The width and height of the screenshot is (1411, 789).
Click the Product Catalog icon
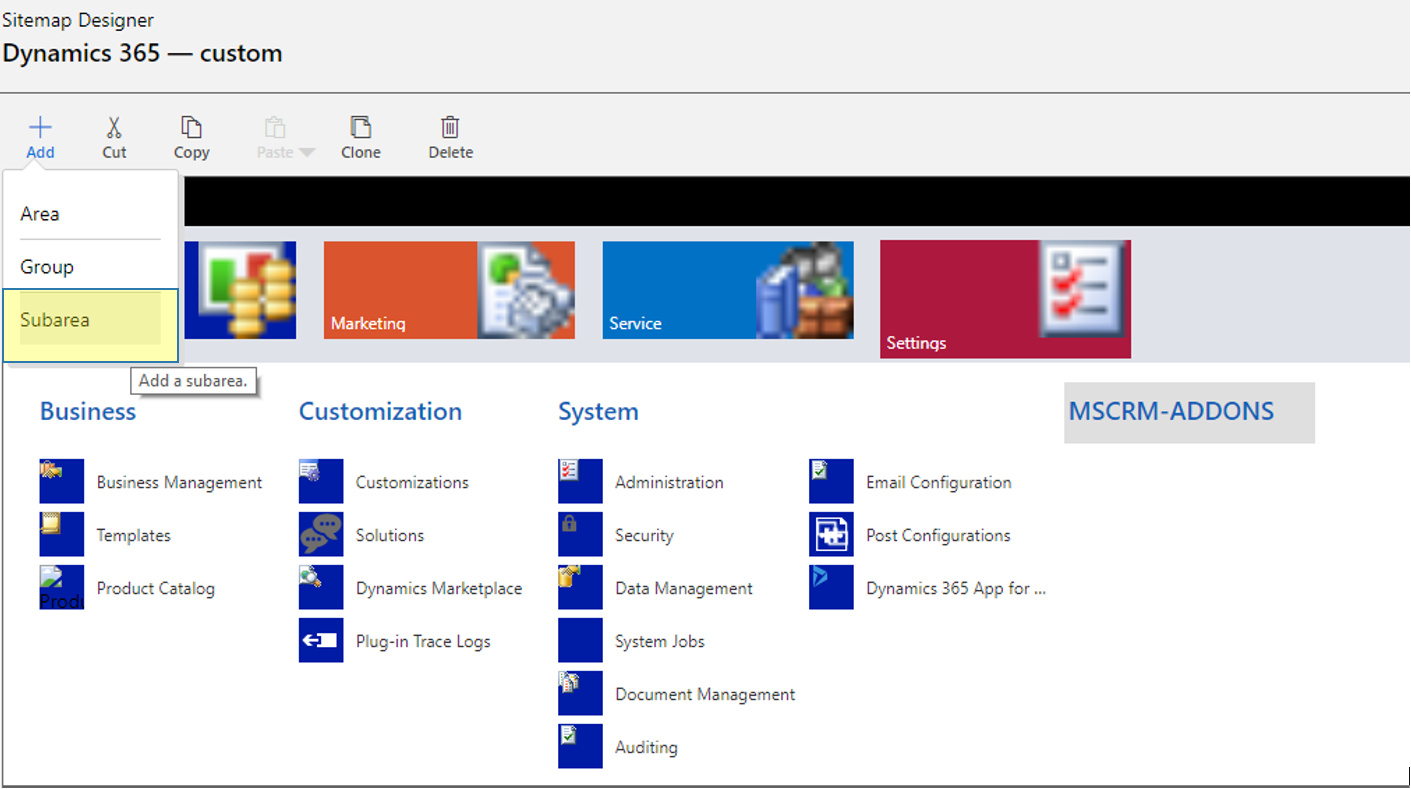click(x=62, y=587)
